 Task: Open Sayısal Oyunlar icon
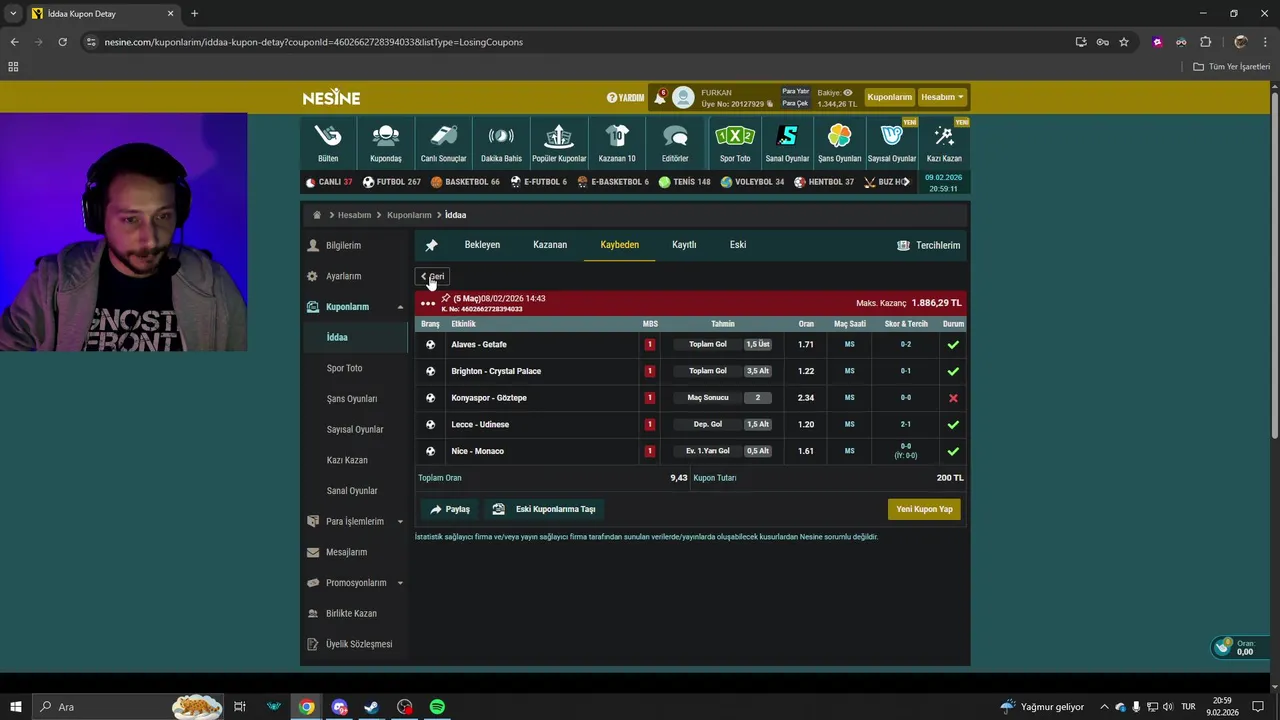point(891,136)
